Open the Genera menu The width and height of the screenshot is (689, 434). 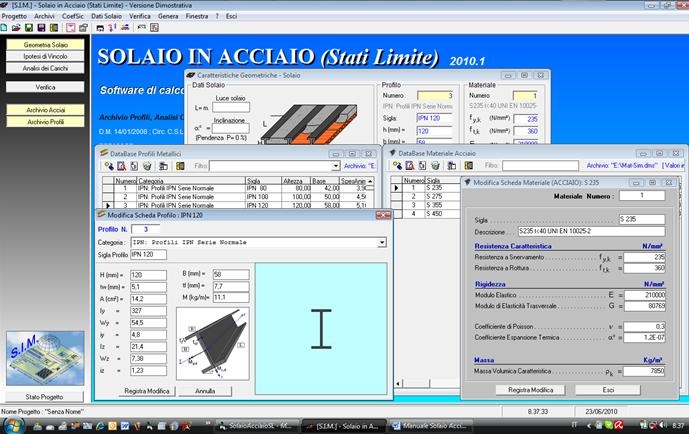(x=168, y=16)
